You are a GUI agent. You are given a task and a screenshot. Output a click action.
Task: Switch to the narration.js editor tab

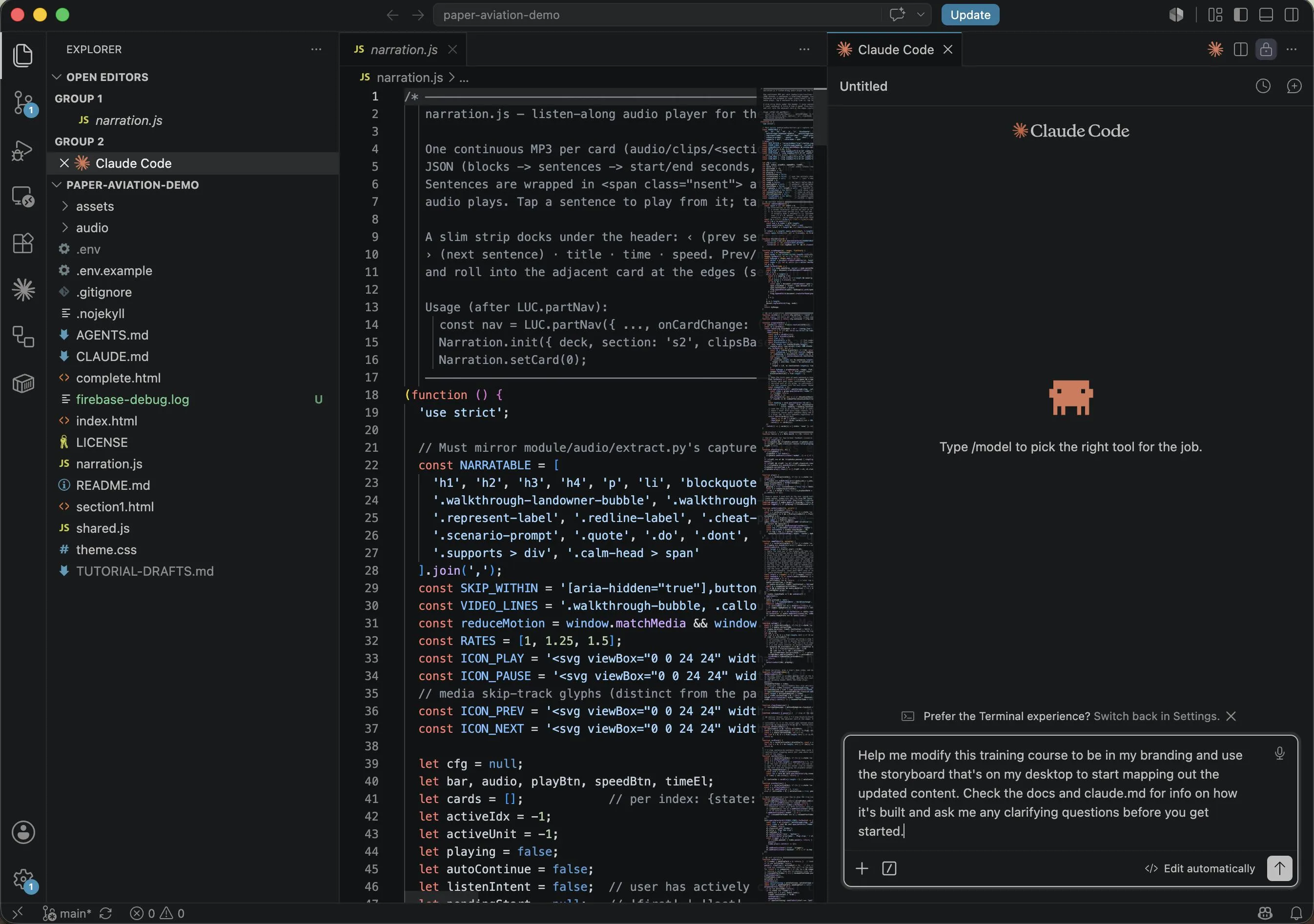pos(404,50)
